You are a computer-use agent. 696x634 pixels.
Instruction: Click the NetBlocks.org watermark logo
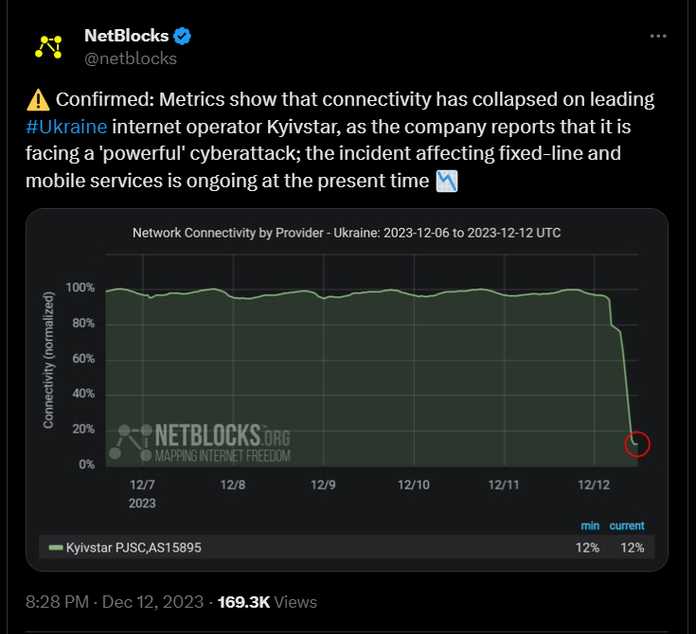[x=200, y=443]
